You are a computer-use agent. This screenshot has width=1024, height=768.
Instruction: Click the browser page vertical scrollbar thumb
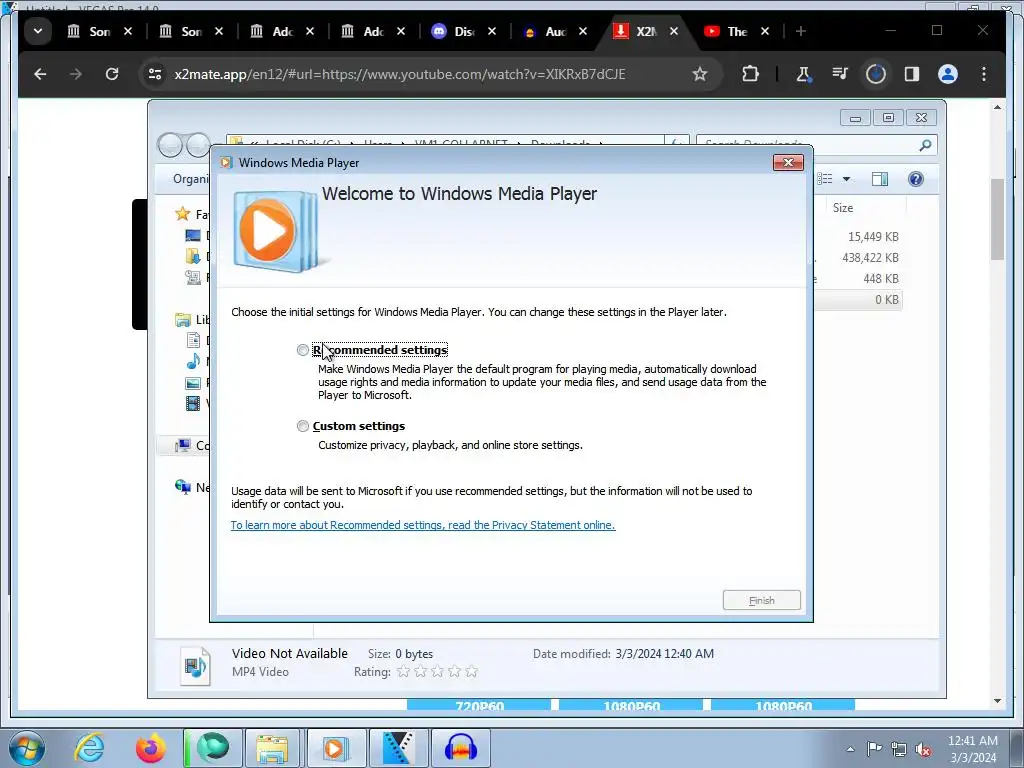pos(997,219)
